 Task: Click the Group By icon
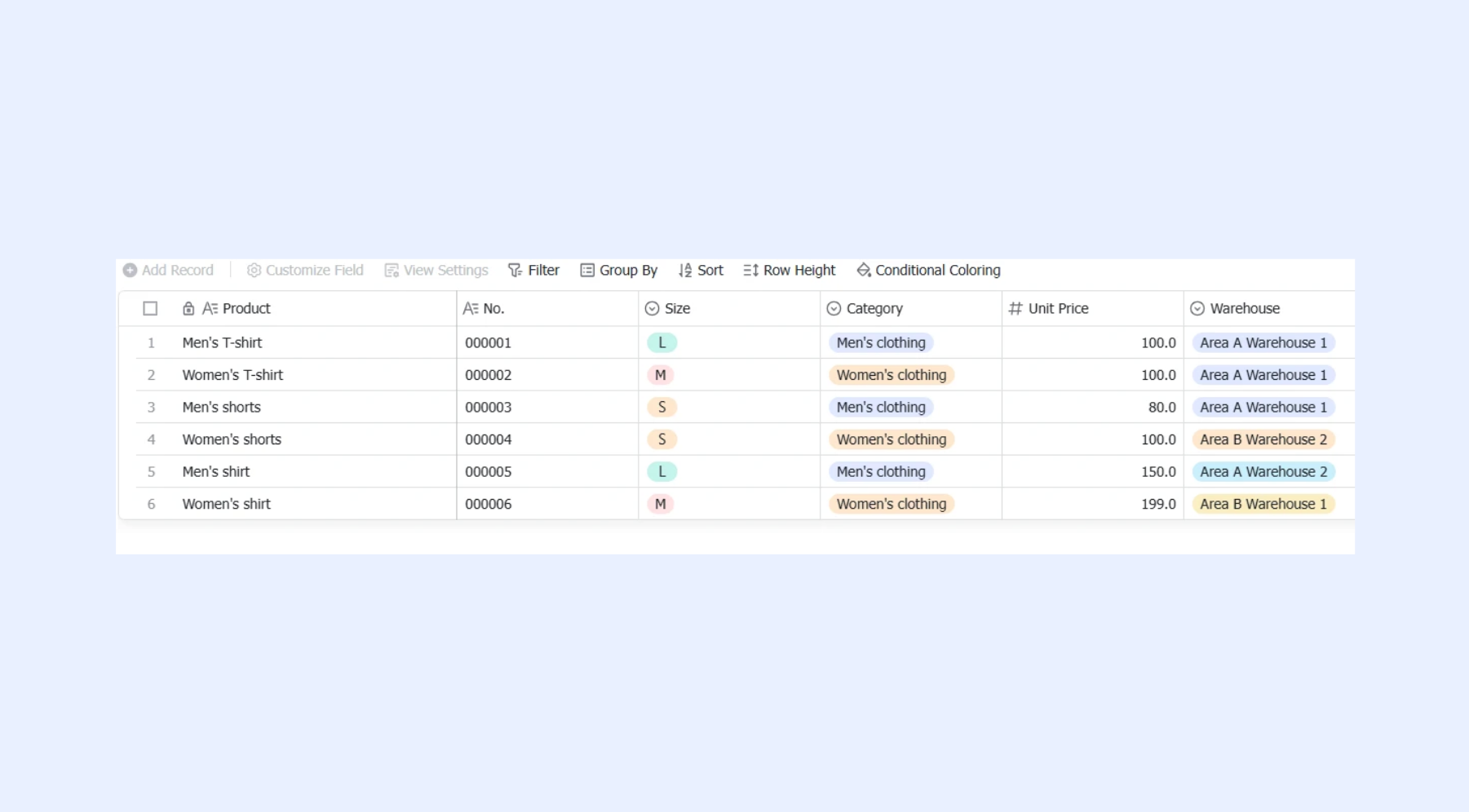[x=587, y=270]
